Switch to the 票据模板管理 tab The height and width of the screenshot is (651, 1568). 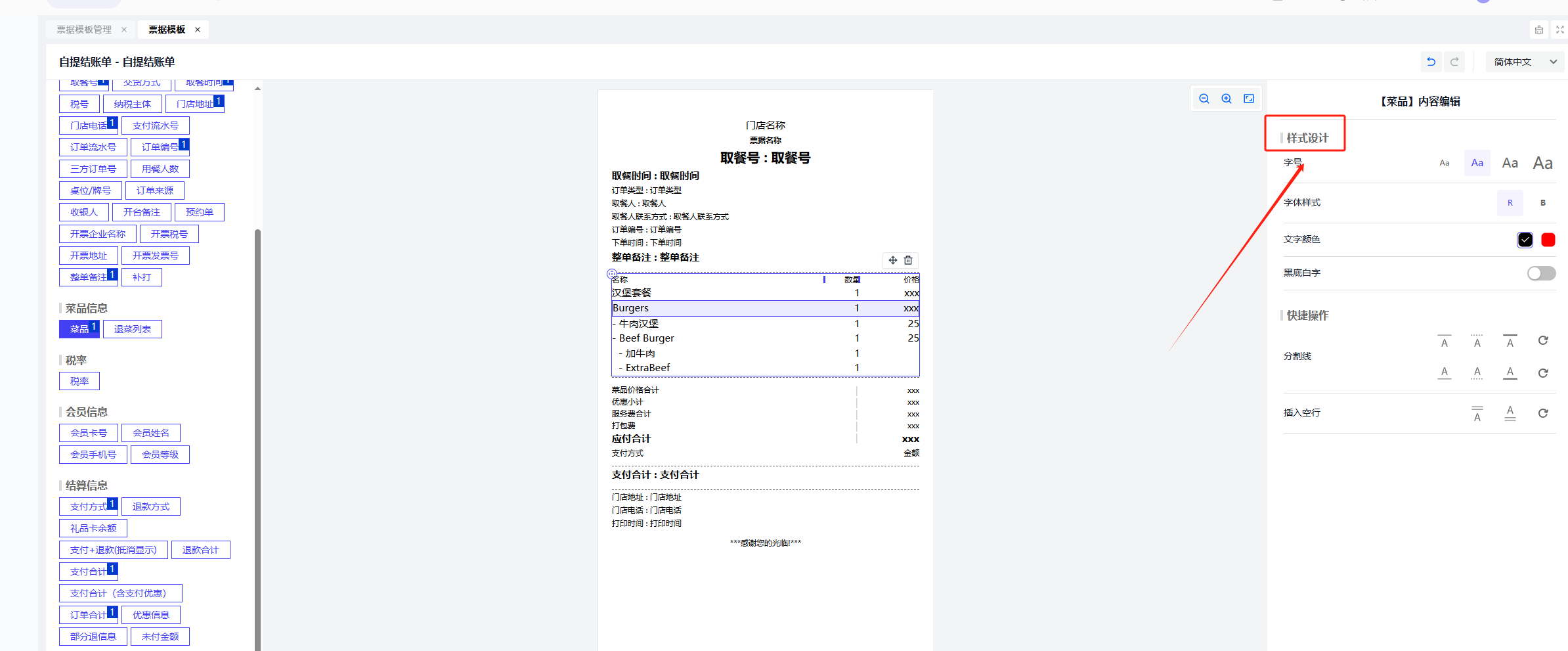[84, 30]
